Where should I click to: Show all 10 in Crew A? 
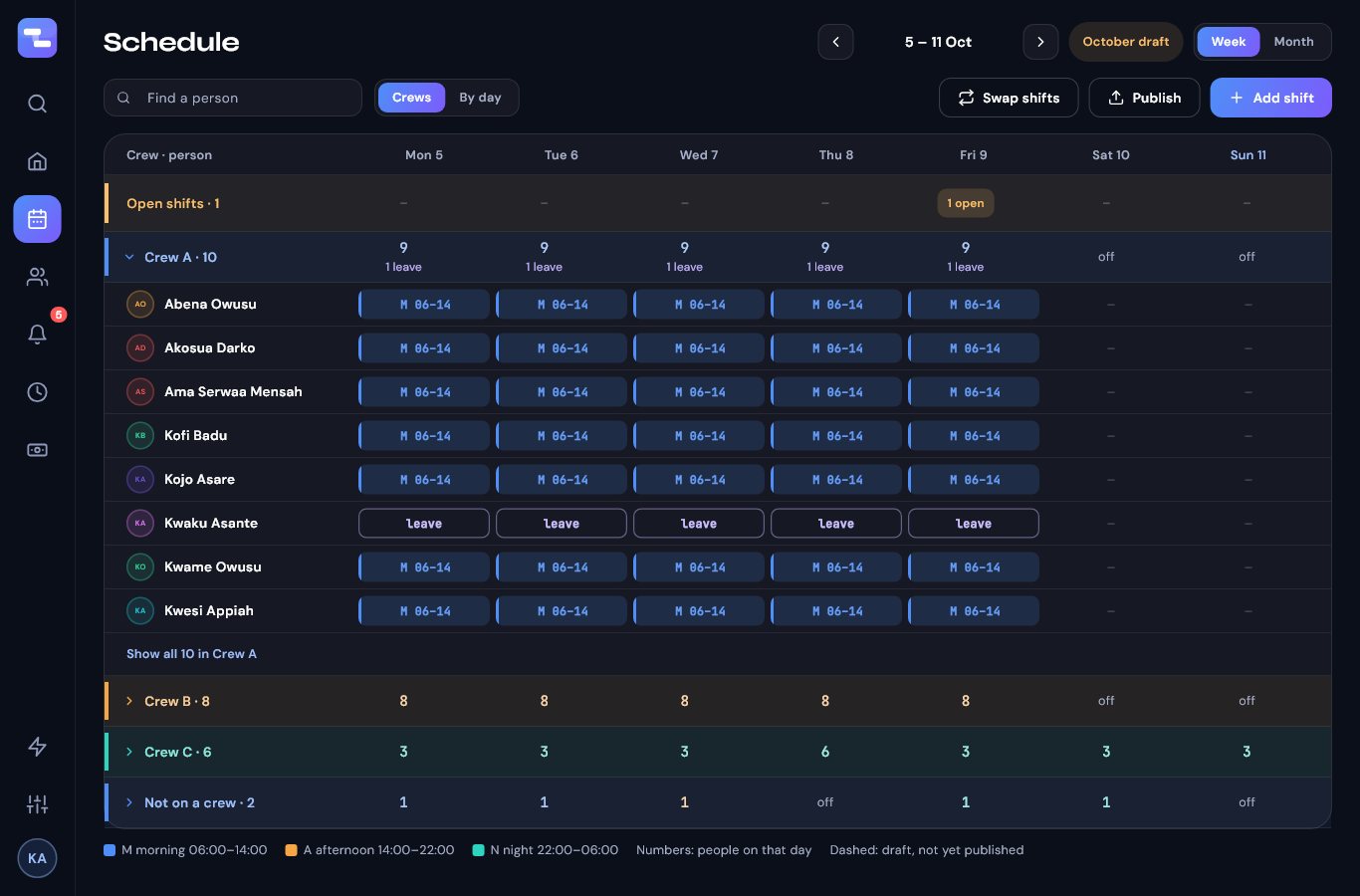[x=191, y=654]
